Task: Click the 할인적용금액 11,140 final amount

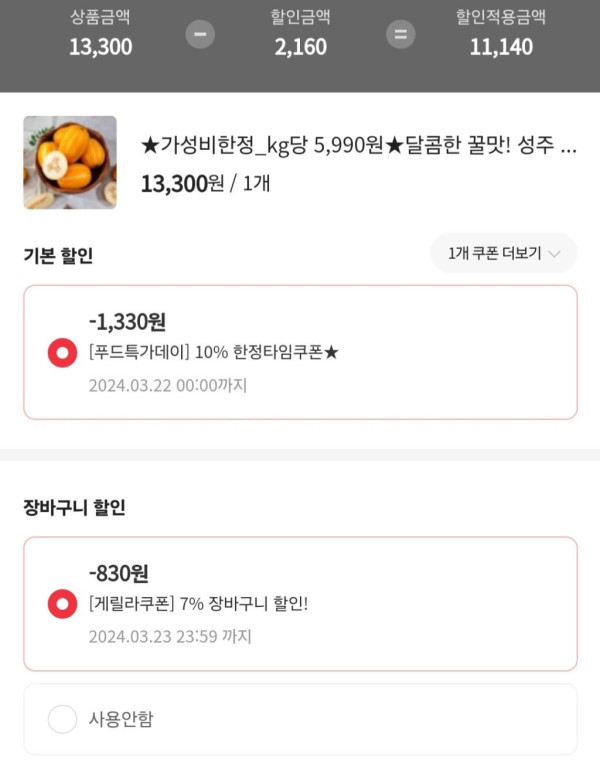Action: [500, 33]
